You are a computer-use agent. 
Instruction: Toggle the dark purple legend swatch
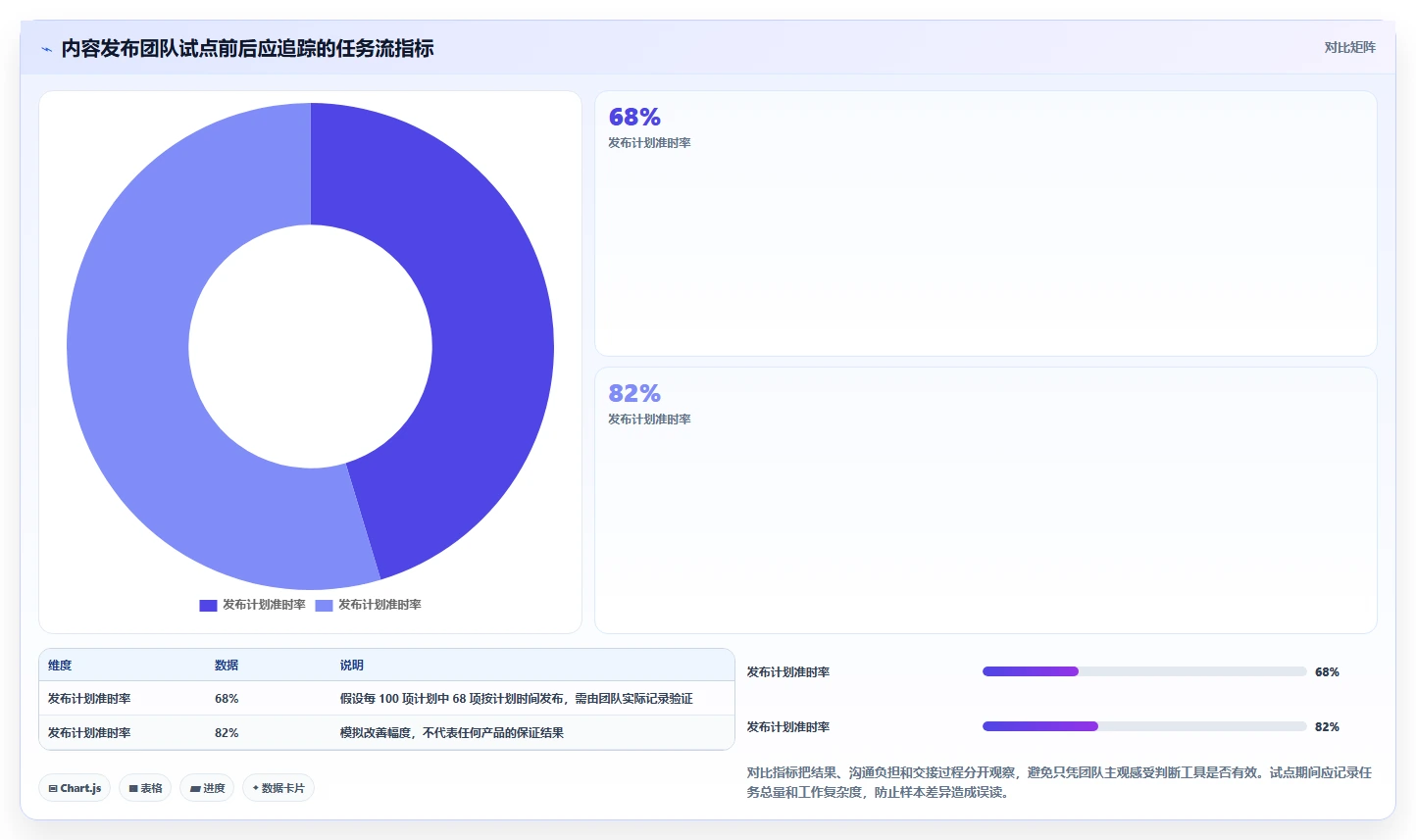click(x=208, y=605)
